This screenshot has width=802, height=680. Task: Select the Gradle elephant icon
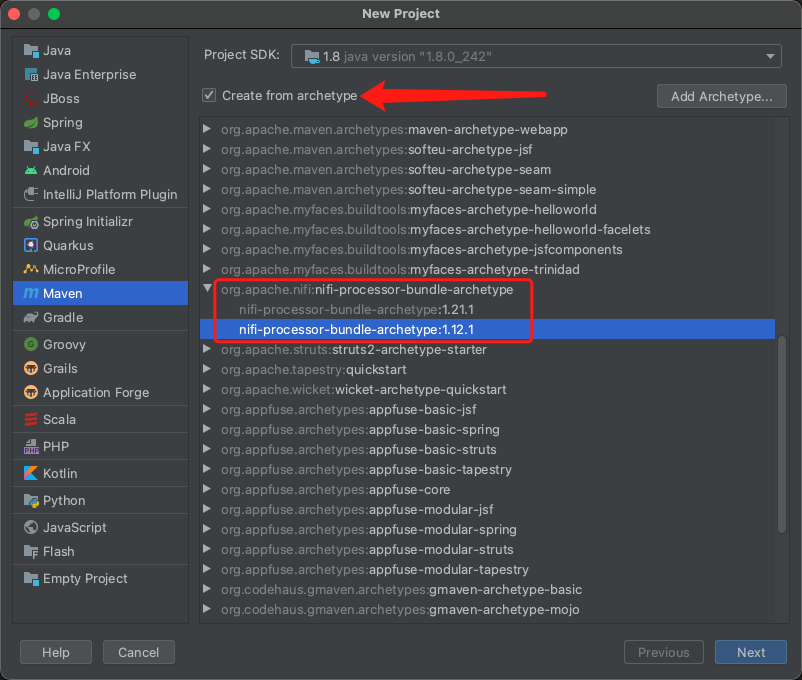[x=31, y=317]
